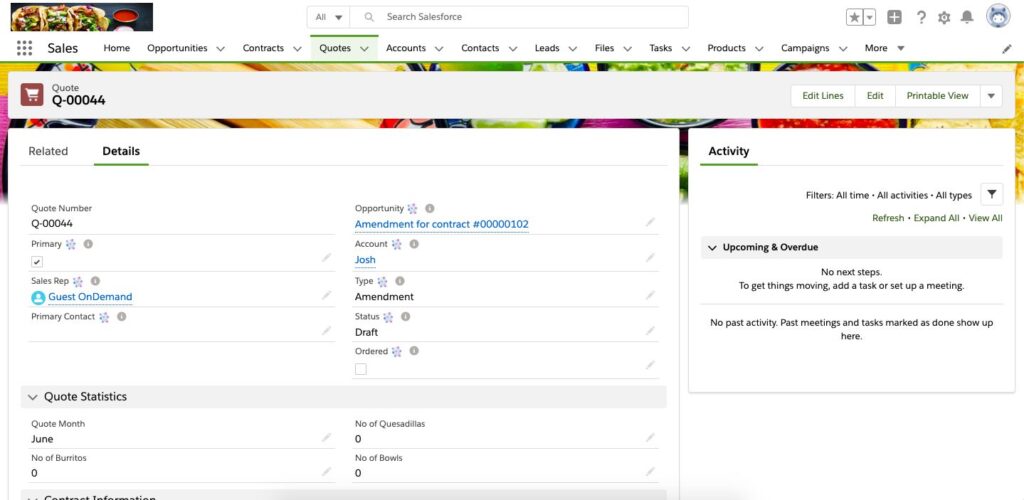The height and width of the screenshot is (500, 1024).
Task: Click the info icon next to Type
Action: pos(400,281)
